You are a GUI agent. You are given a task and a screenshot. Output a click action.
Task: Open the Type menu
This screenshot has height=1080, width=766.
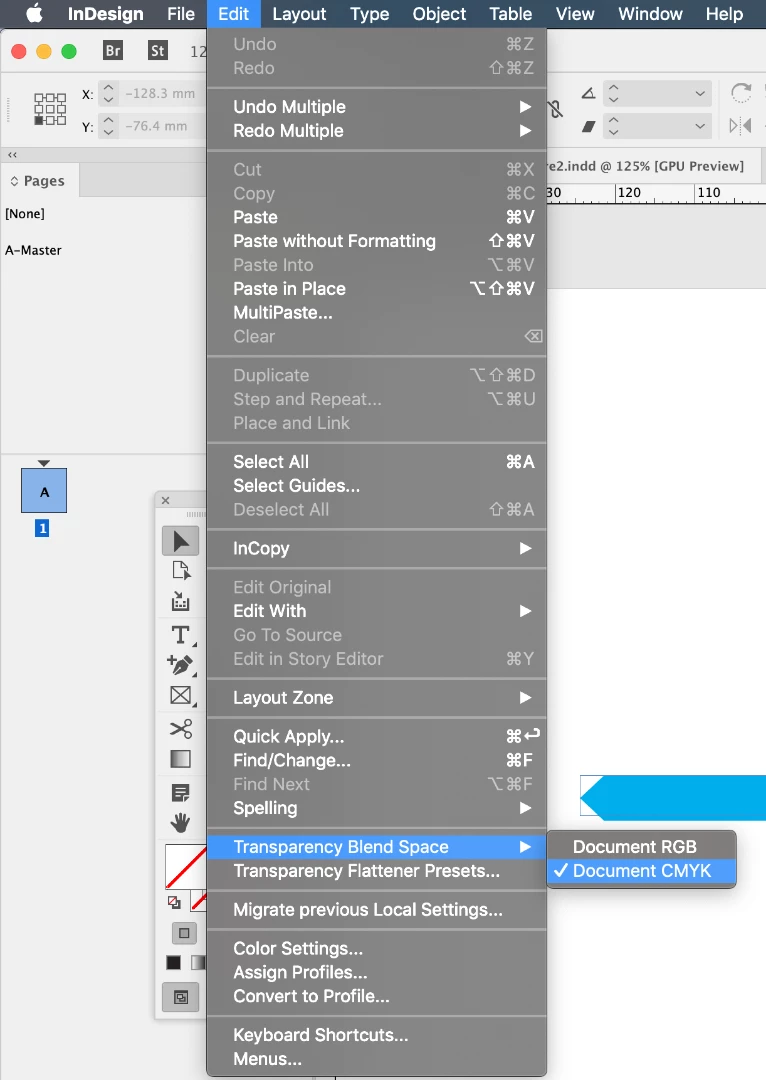pyautogui.click(x=369, y=14)
